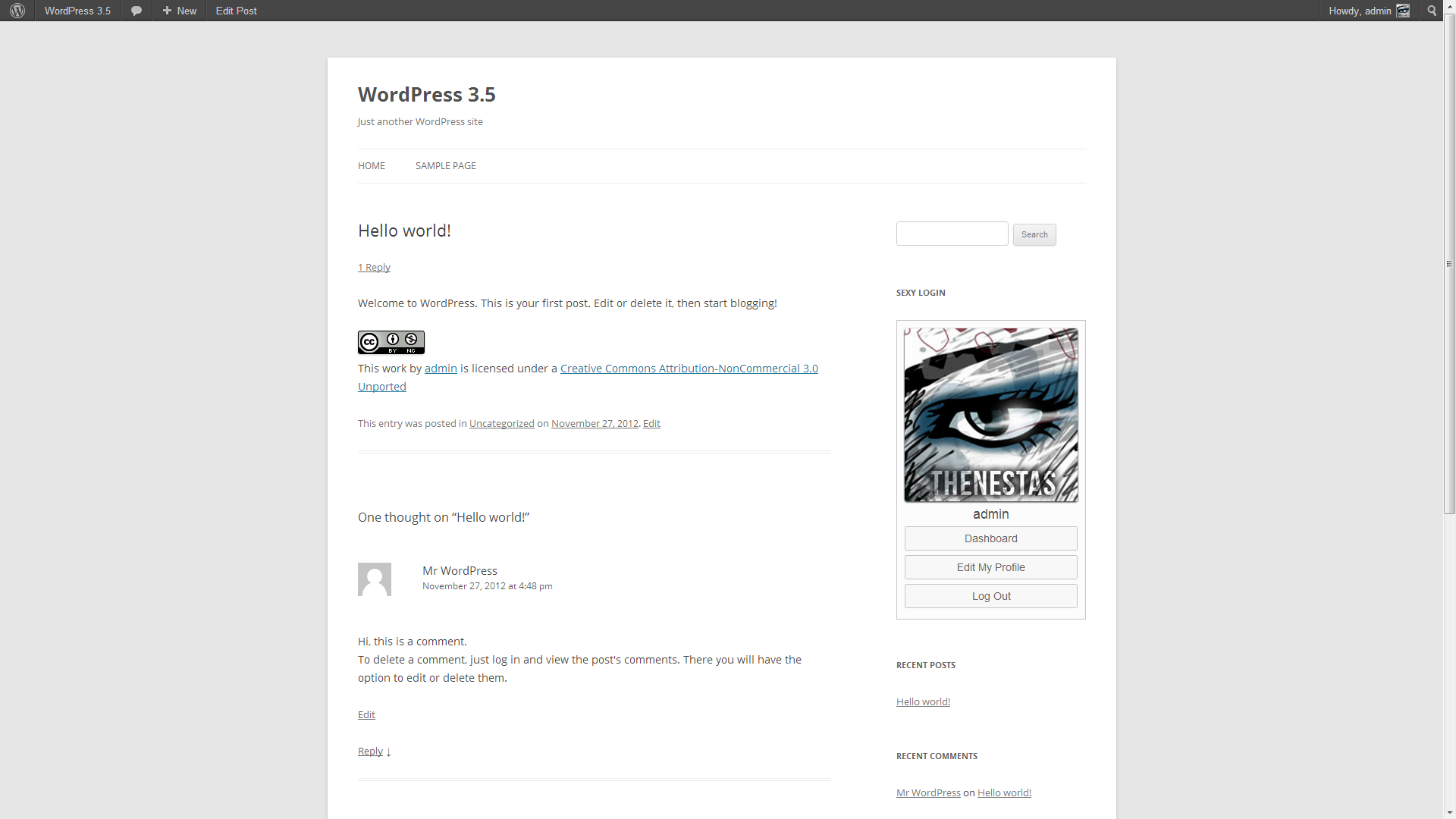The image size is (1456, 819).
Task: Click the November 27, 2012 post date link
Action: pos(595,423)
